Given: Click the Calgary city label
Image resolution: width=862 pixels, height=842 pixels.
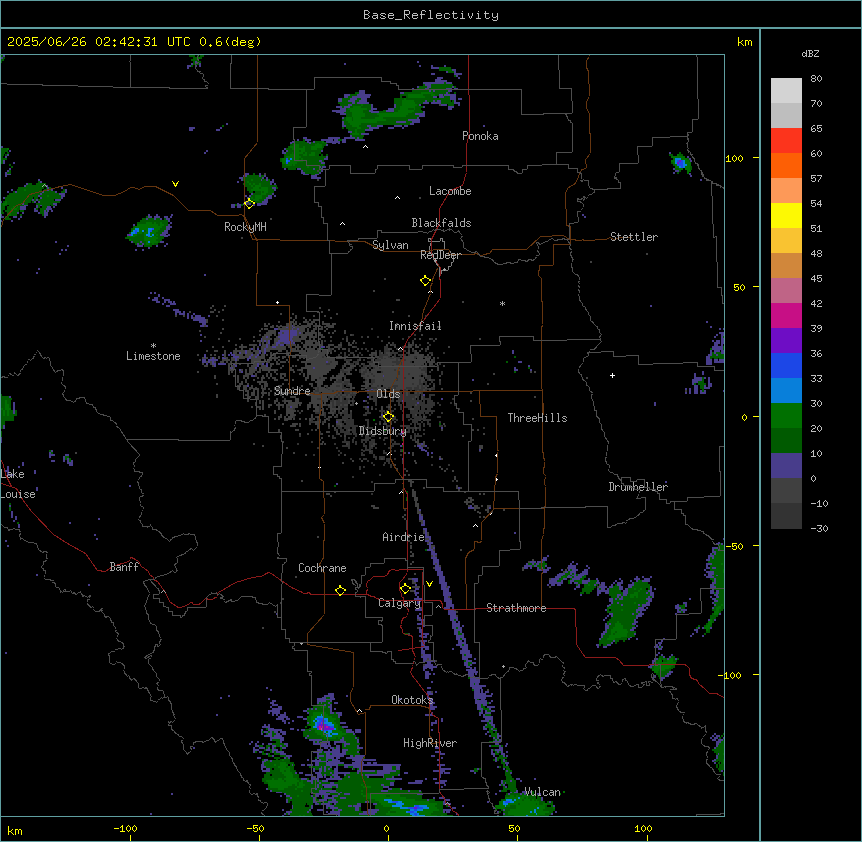Looking at the screenshot, I should pyautogui.click(x=400, y=603).
